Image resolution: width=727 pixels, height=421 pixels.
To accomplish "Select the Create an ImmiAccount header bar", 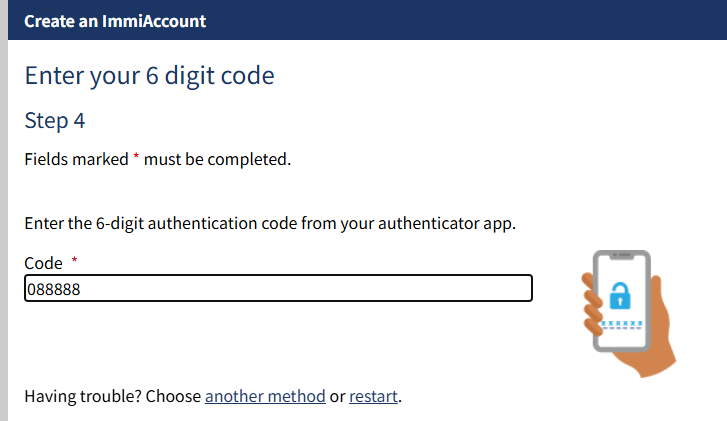I will click(x=367, y=20).
